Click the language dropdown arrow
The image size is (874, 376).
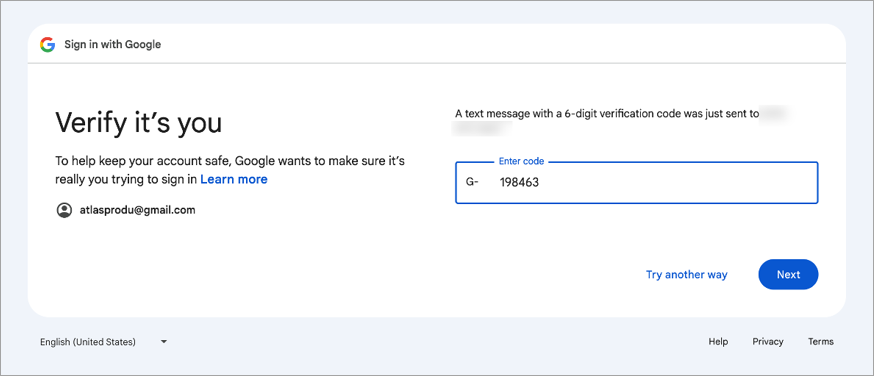[x=163, y=341]
